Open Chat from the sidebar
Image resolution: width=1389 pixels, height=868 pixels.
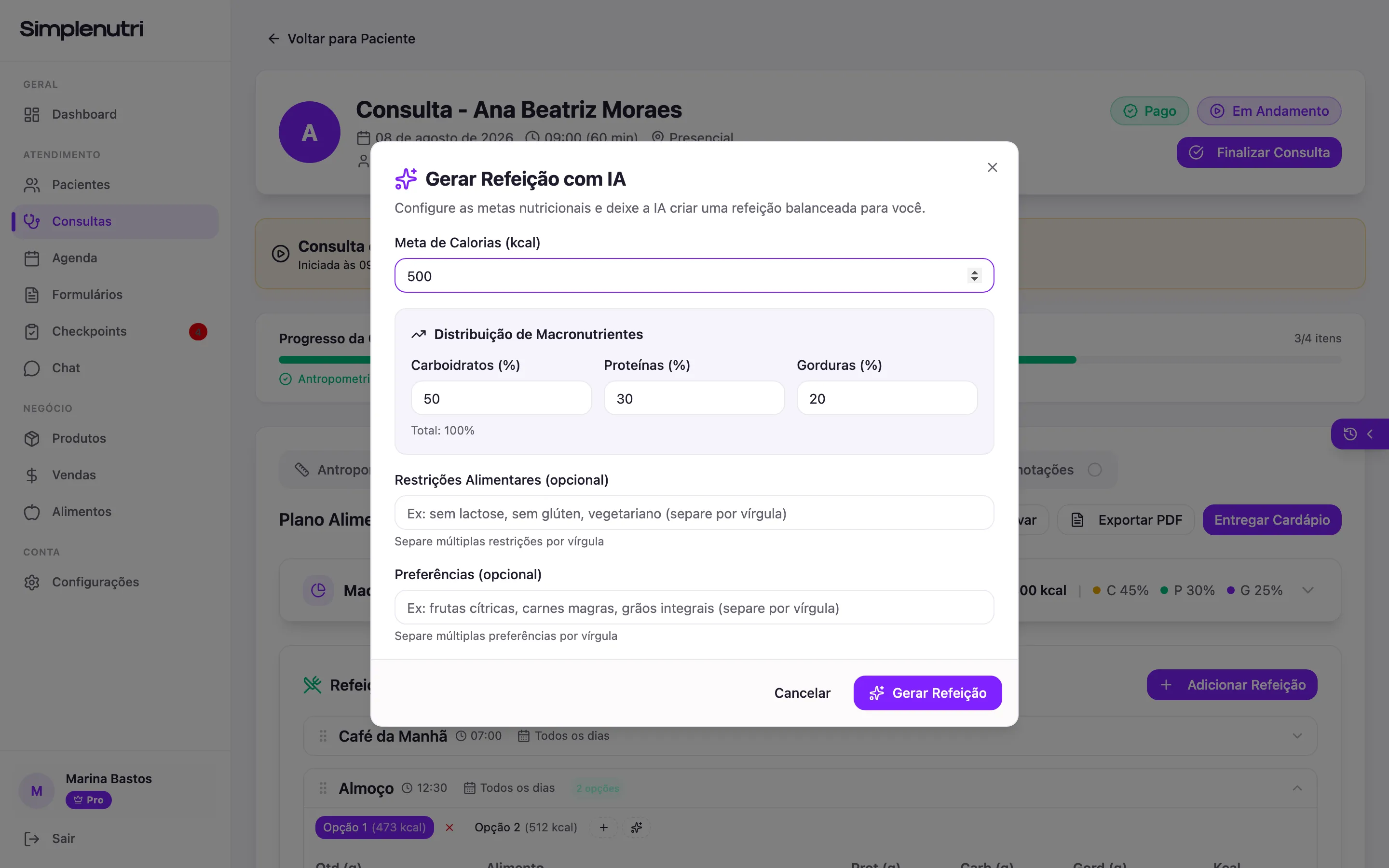click(66, 368)
